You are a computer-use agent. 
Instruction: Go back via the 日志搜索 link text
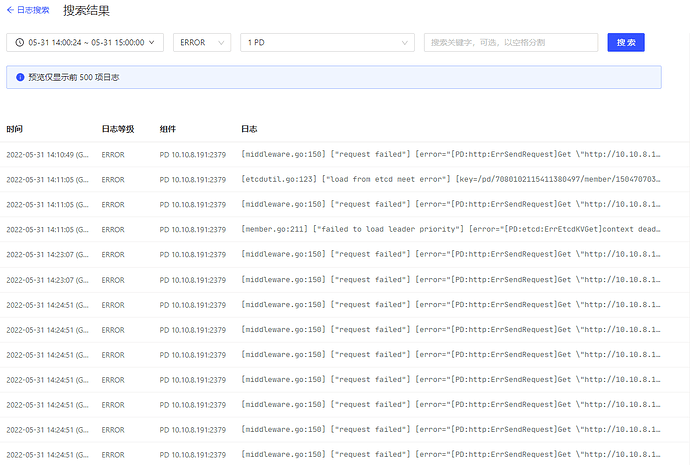point(34,10)
